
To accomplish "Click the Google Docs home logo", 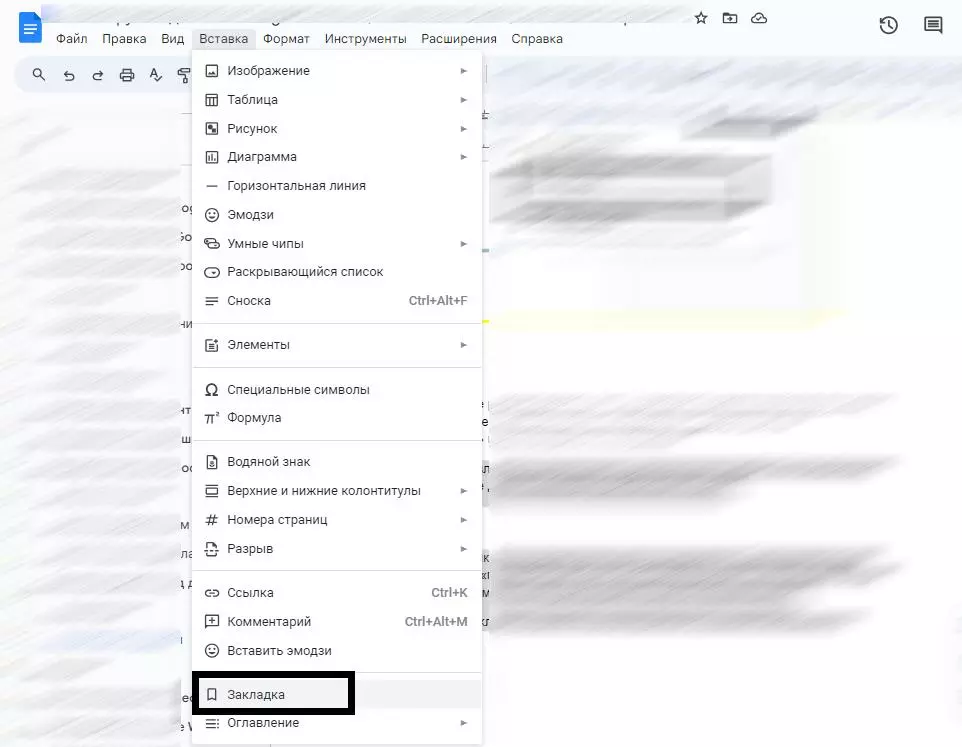I will point(31,27).
